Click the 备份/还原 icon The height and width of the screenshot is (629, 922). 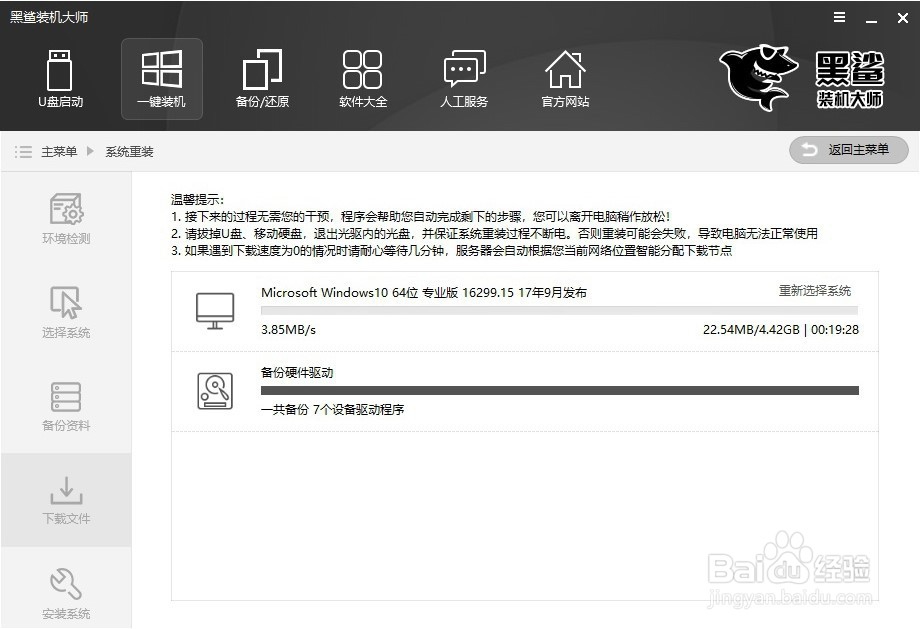pos(262,78)
